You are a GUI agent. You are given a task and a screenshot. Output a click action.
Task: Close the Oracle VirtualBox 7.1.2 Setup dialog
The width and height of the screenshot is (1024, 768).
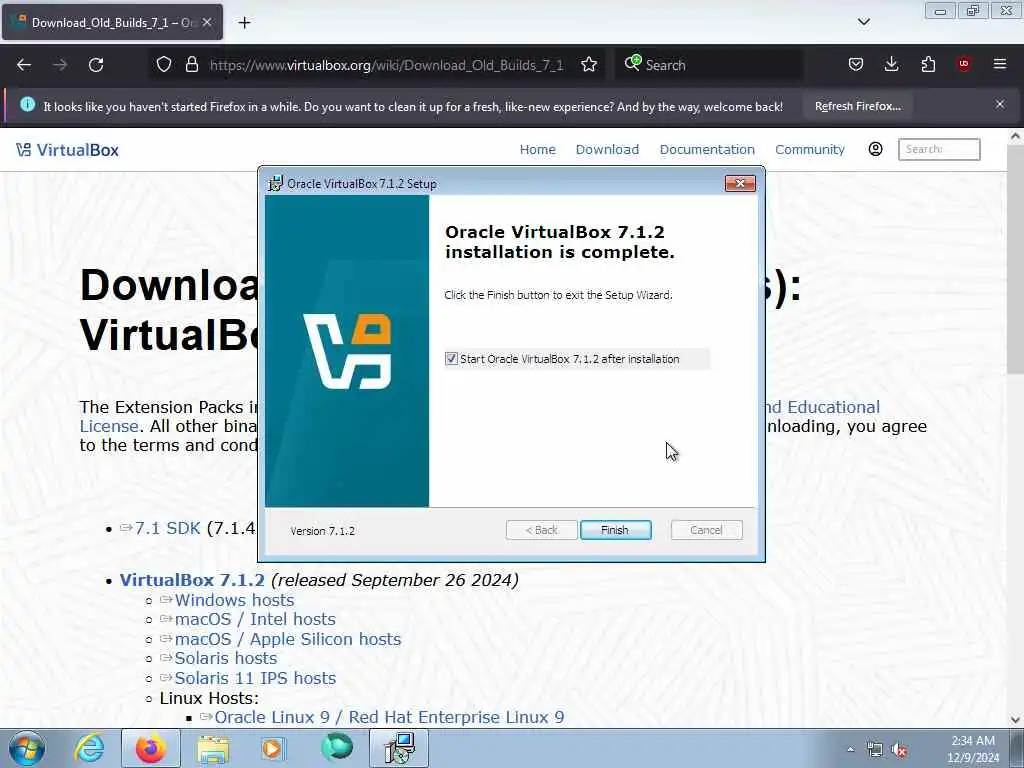[x=740, y=184]
